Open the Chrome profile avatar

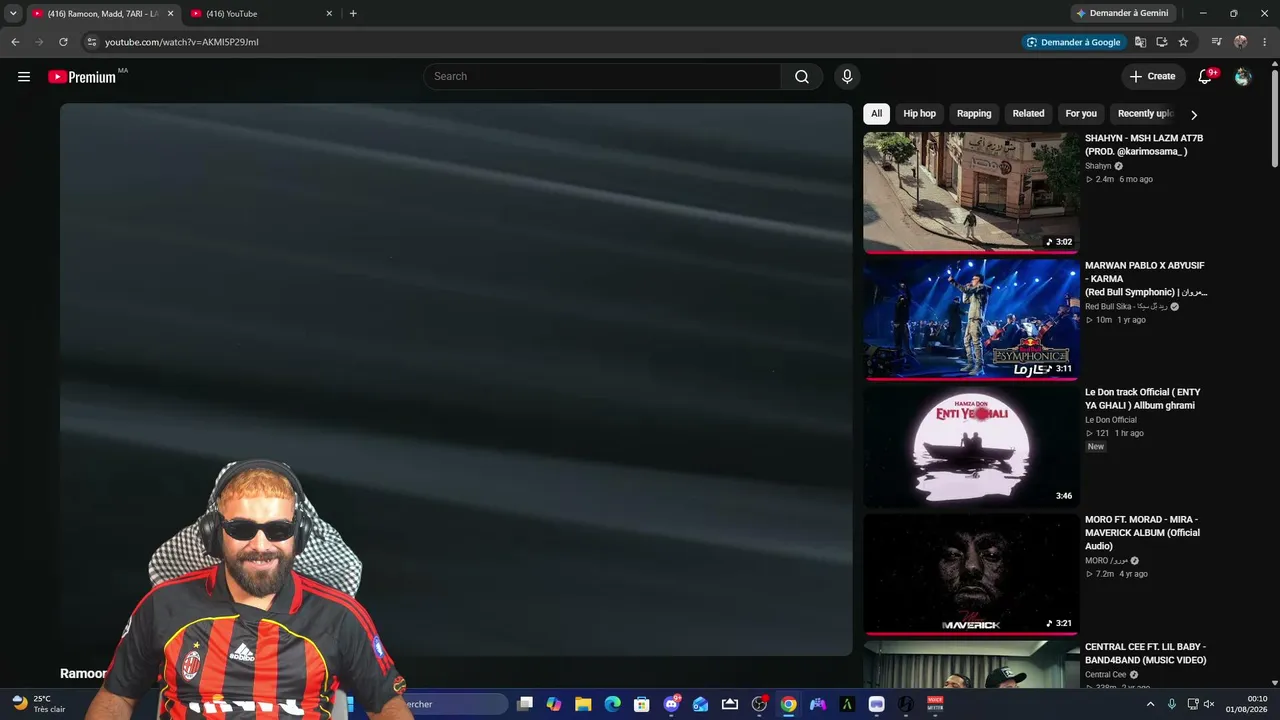click(1241, 42)
